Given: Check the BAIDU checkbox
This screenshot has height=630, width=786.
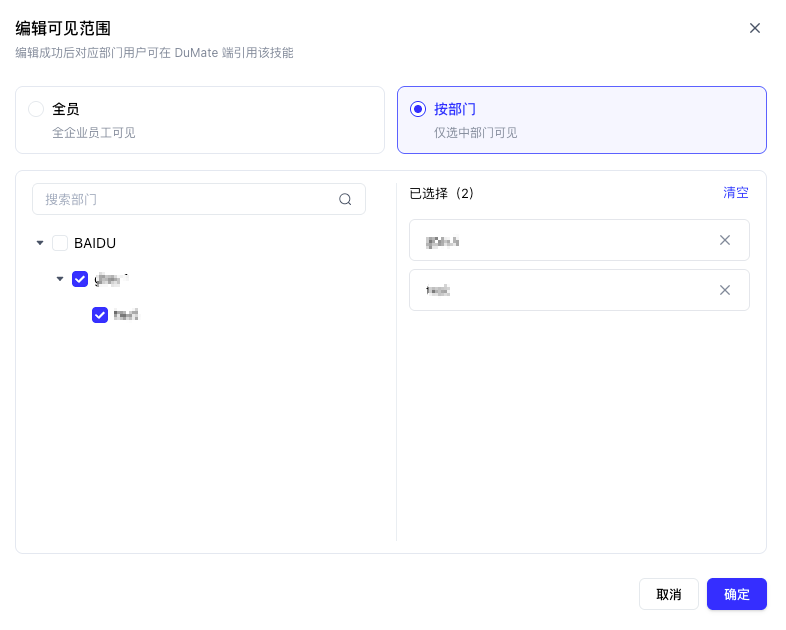Looking at the screenshot, I should [60, 243].
